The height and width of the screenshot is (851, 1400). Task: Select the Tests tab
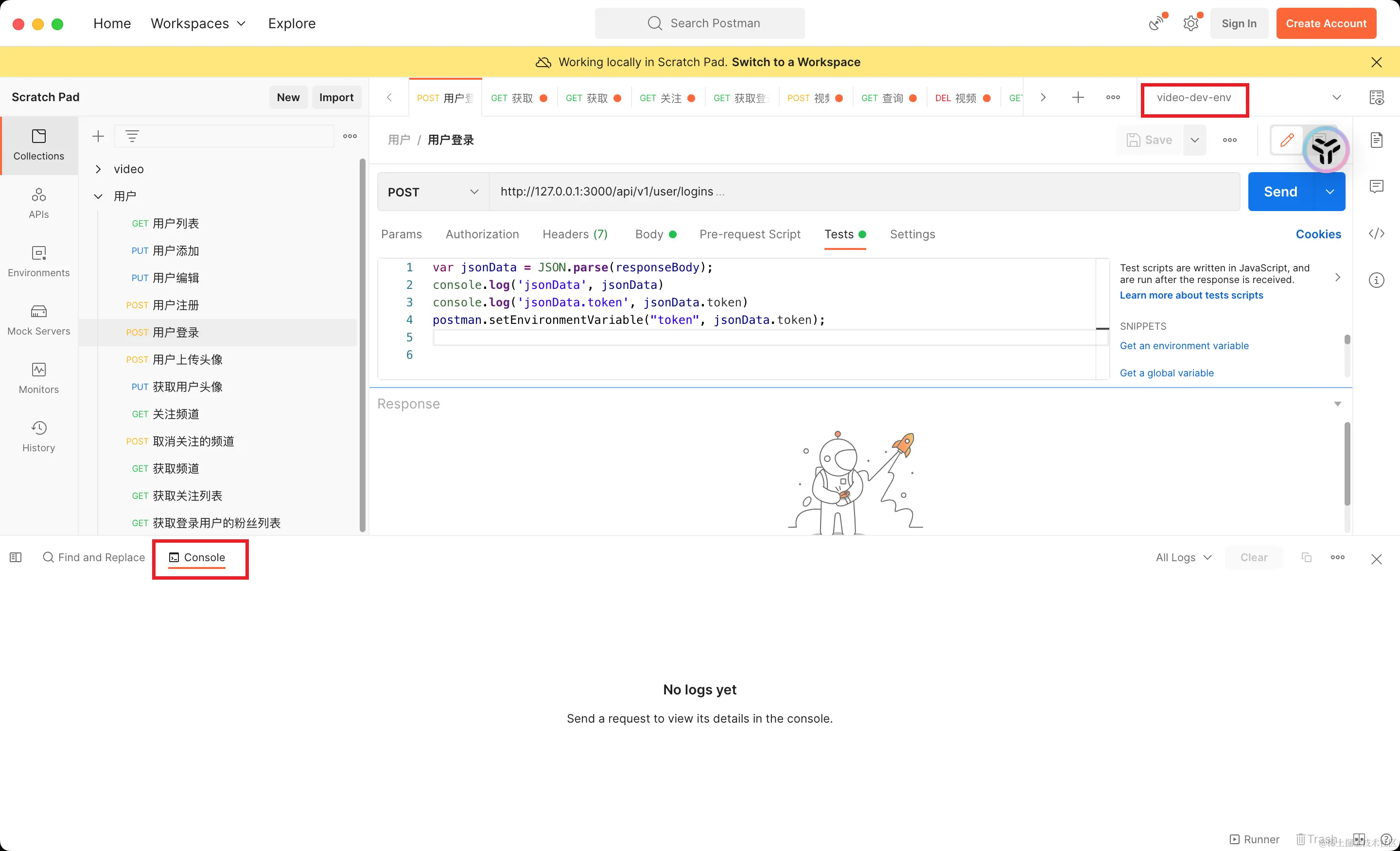pyautogui.click(x=838, y=234)
